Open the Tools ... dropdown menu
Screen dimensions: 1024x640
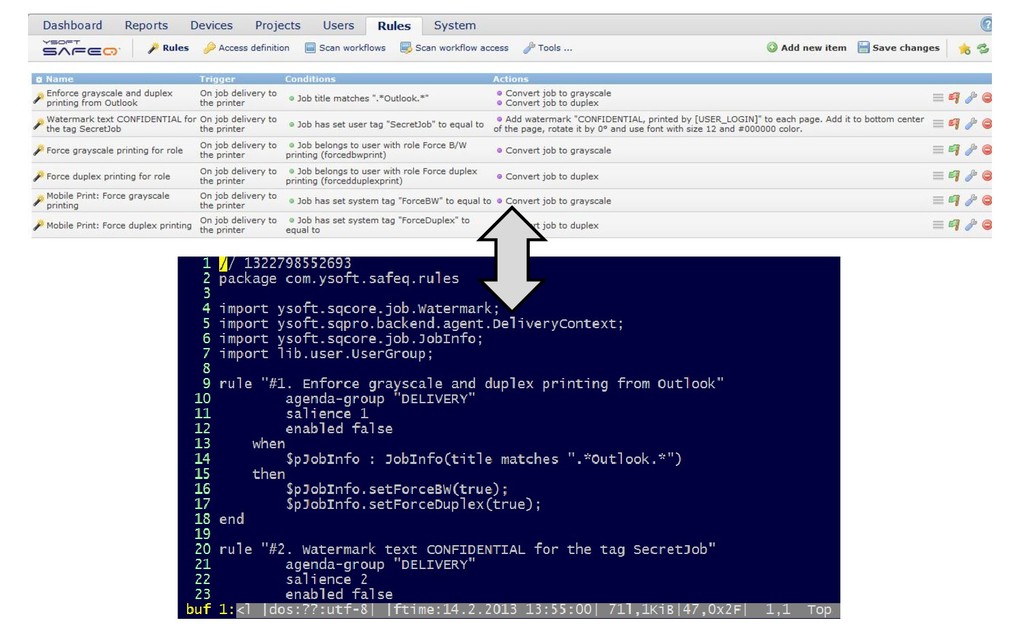(x=547, y=48)
